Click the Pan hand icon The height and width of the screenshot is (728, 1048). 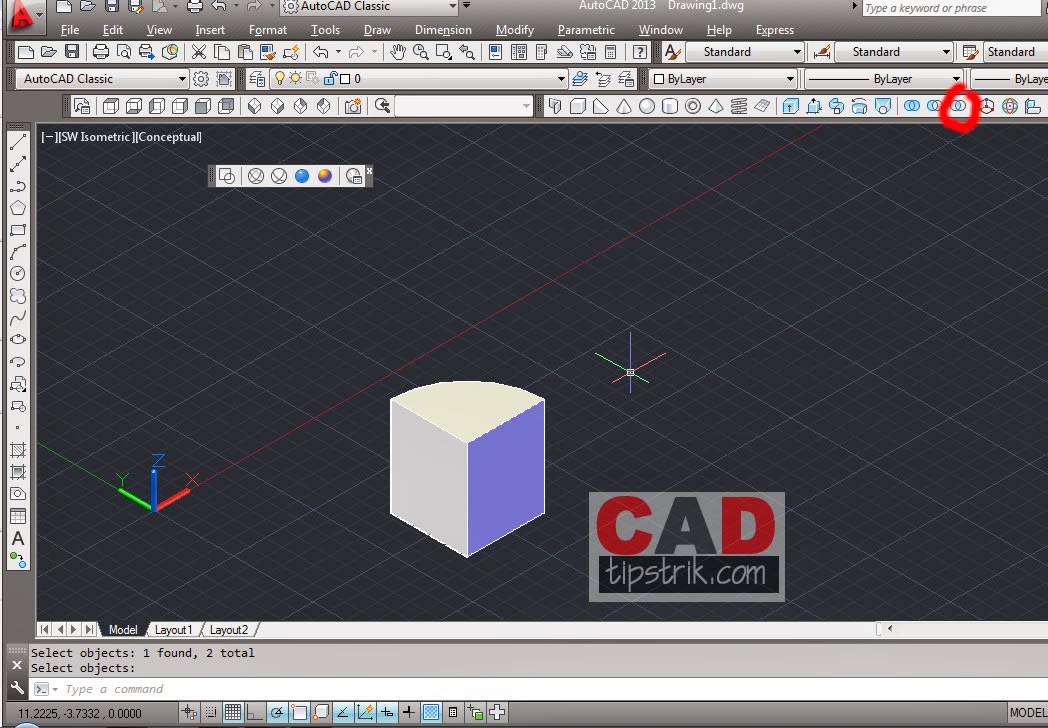[398, 51]
